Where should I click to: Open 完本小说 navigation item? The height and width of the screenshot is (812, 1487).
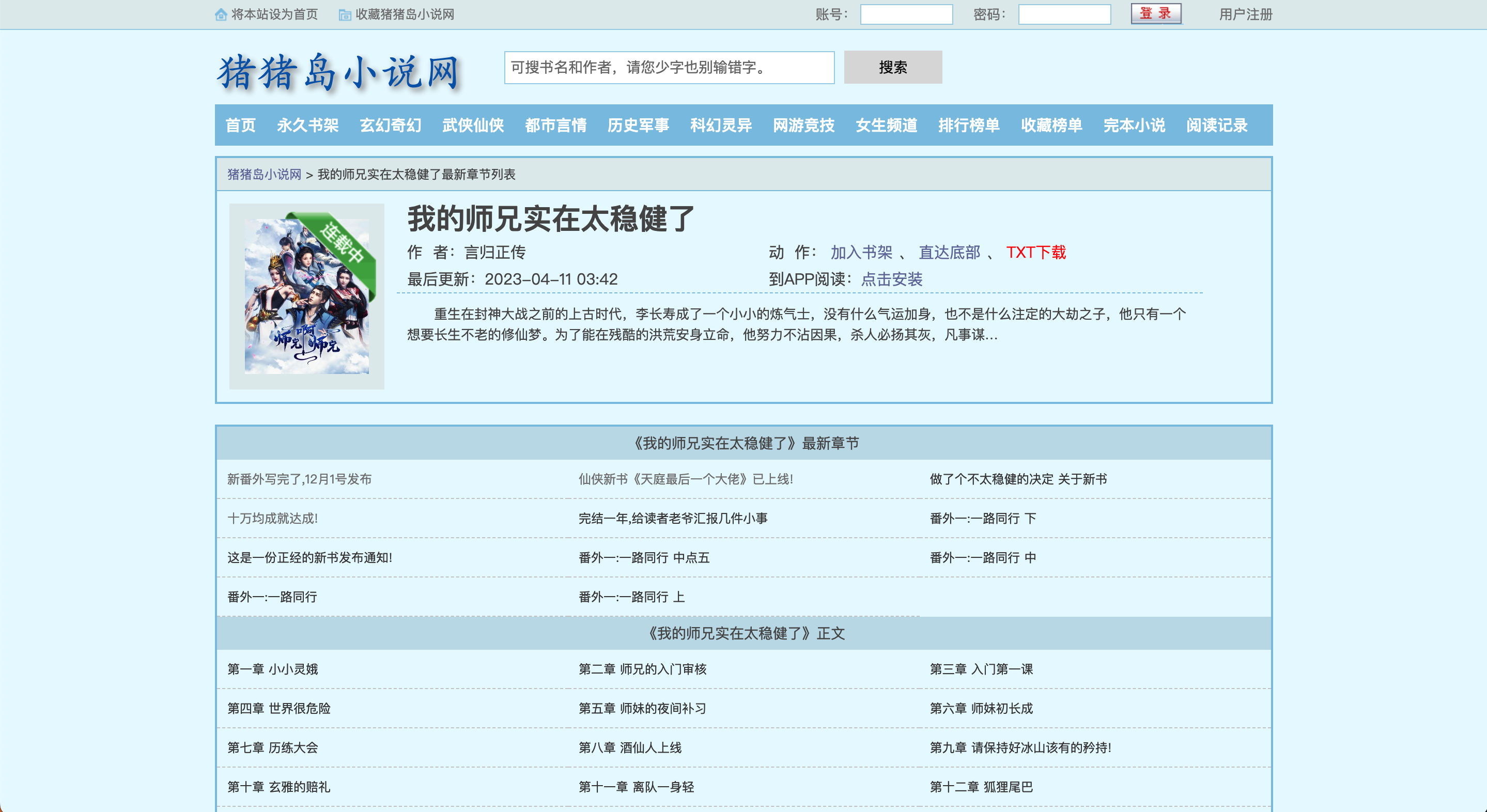click(1134, 125)
